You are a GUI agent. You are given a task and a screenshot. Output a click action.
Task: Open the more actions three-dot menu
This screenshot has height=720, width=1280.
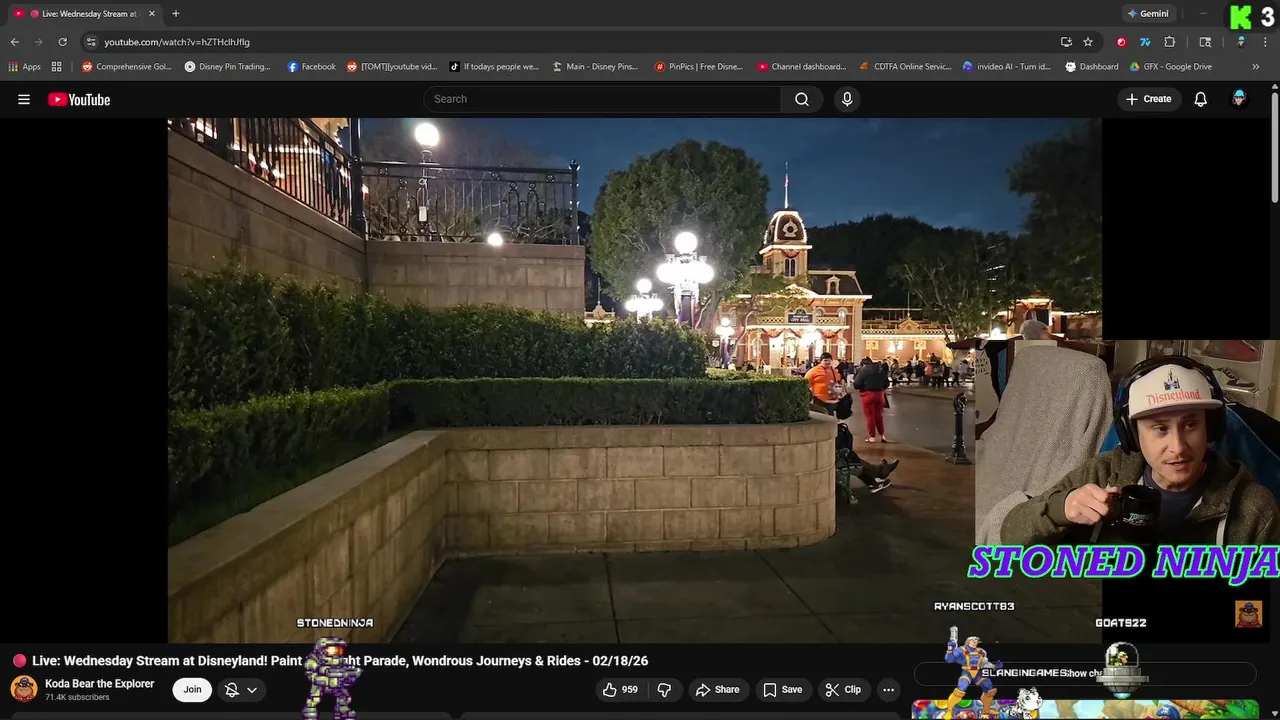click(888, 689)
